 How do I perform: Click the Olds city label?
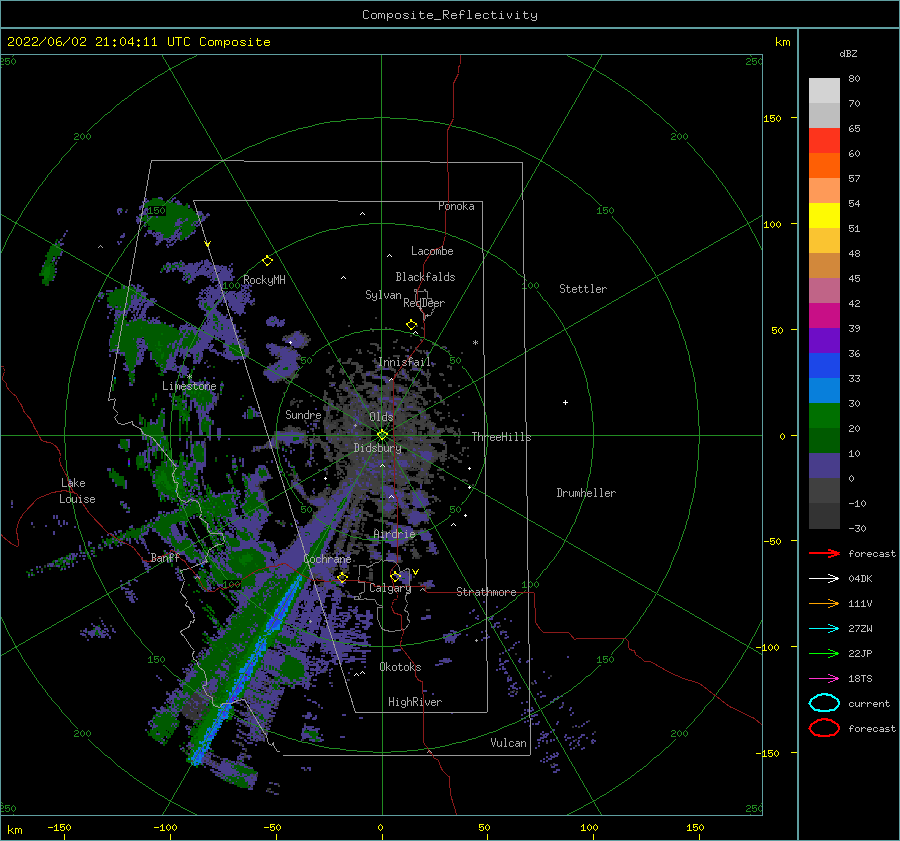381,417
